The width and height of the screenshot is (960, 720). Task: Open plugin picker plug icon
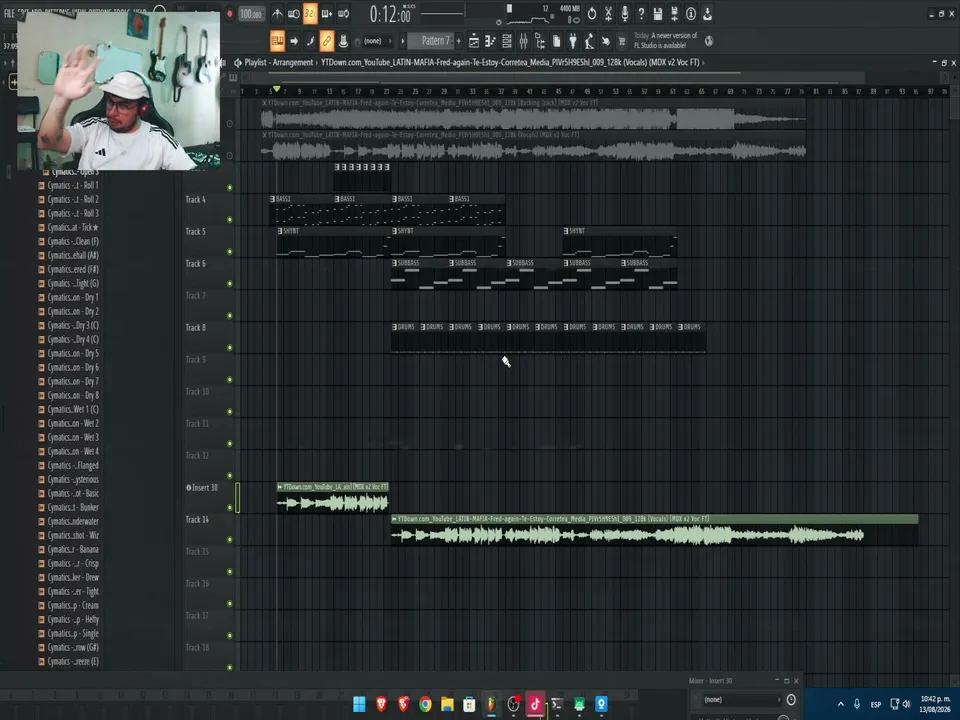click(x=573, y=41)
